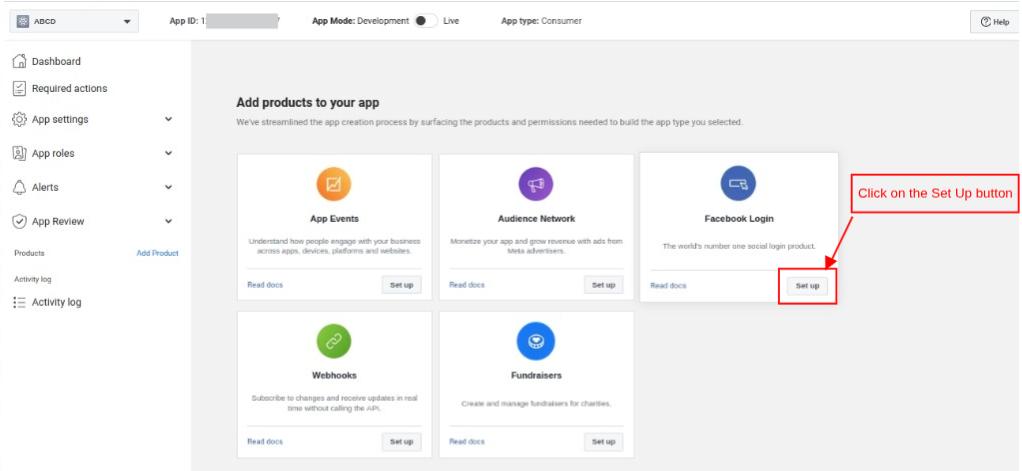Select App roles menu item
Image resolution: width=1022 pixels, height=471 pixels.
click(x=53, y=154)
